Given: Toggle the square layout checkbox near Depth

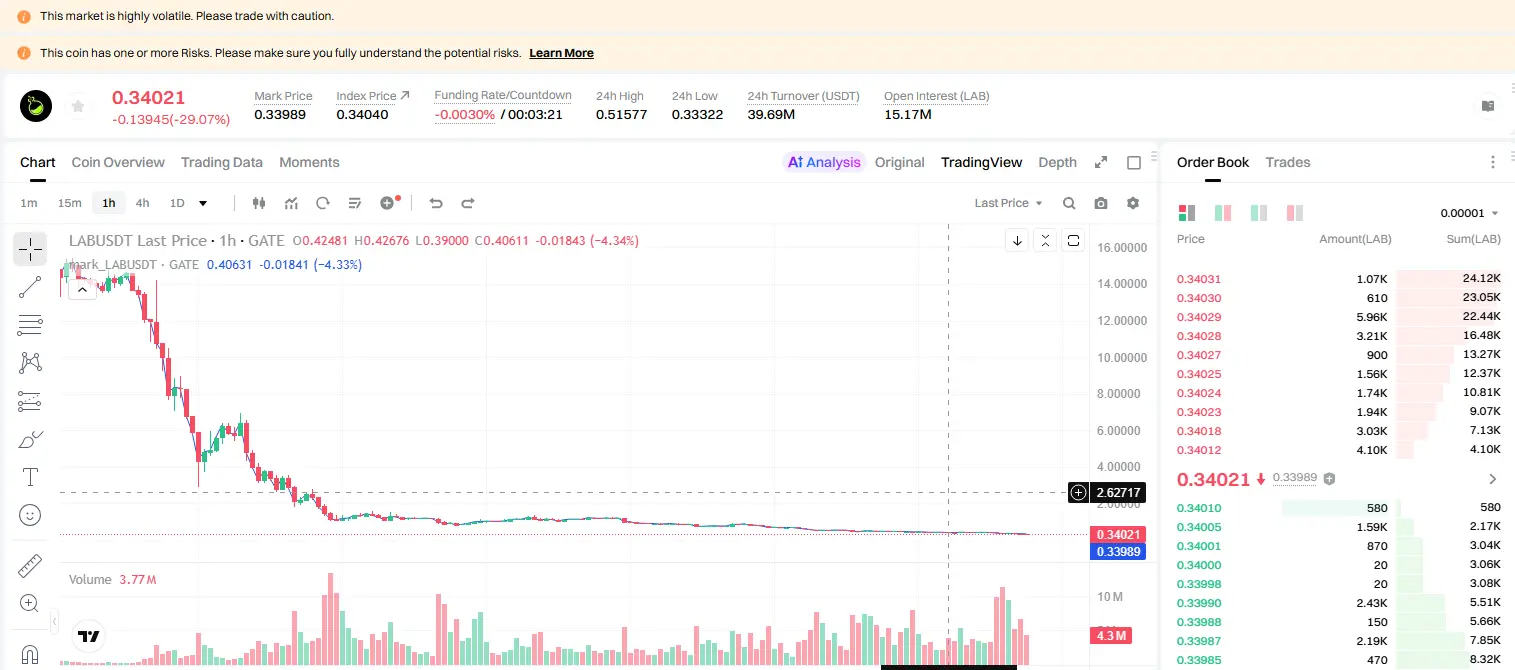Looking at the screenshot, I should (1134, 162).
